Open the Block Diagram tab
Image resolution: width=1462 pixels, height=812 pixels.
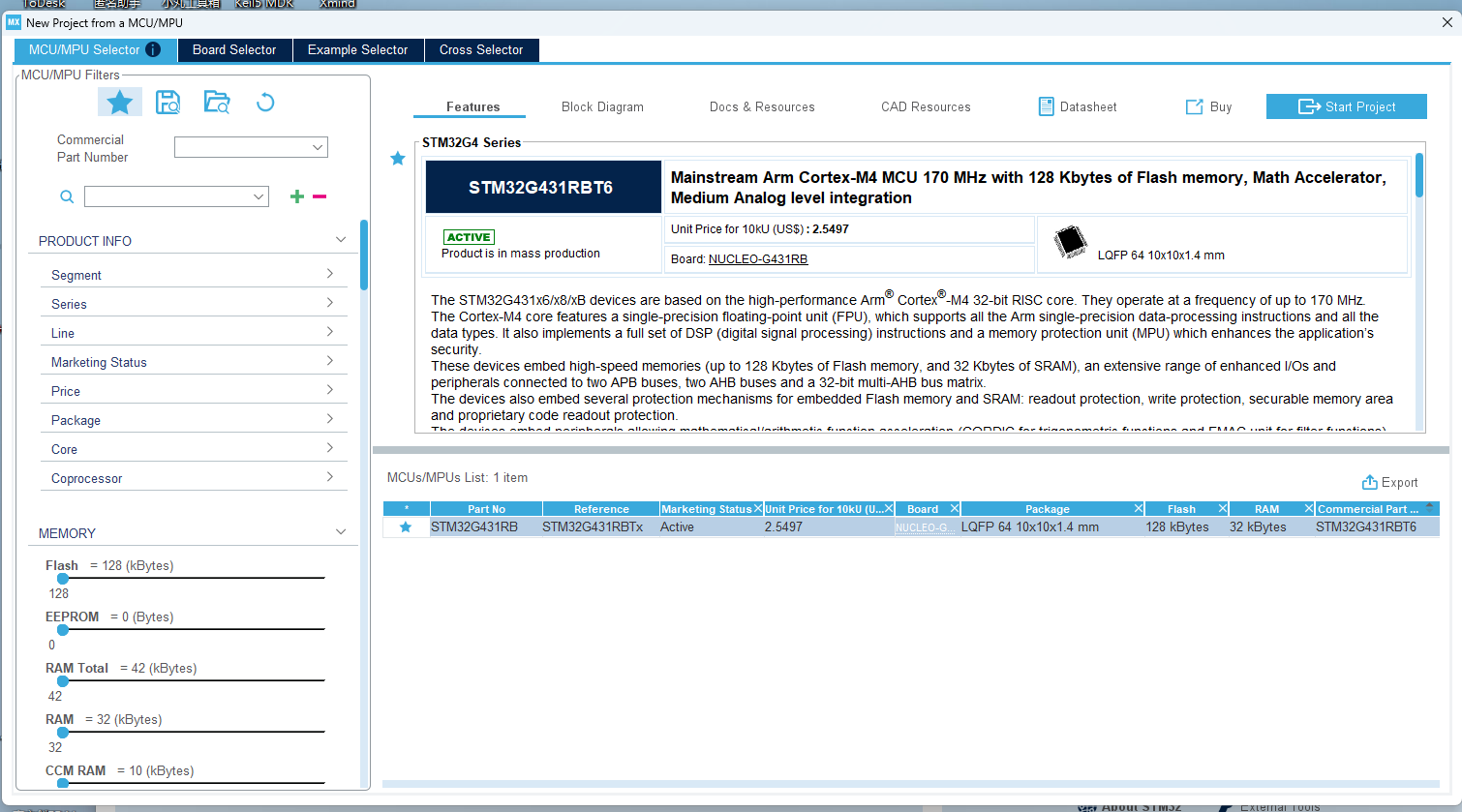click(x=602, y=106)
